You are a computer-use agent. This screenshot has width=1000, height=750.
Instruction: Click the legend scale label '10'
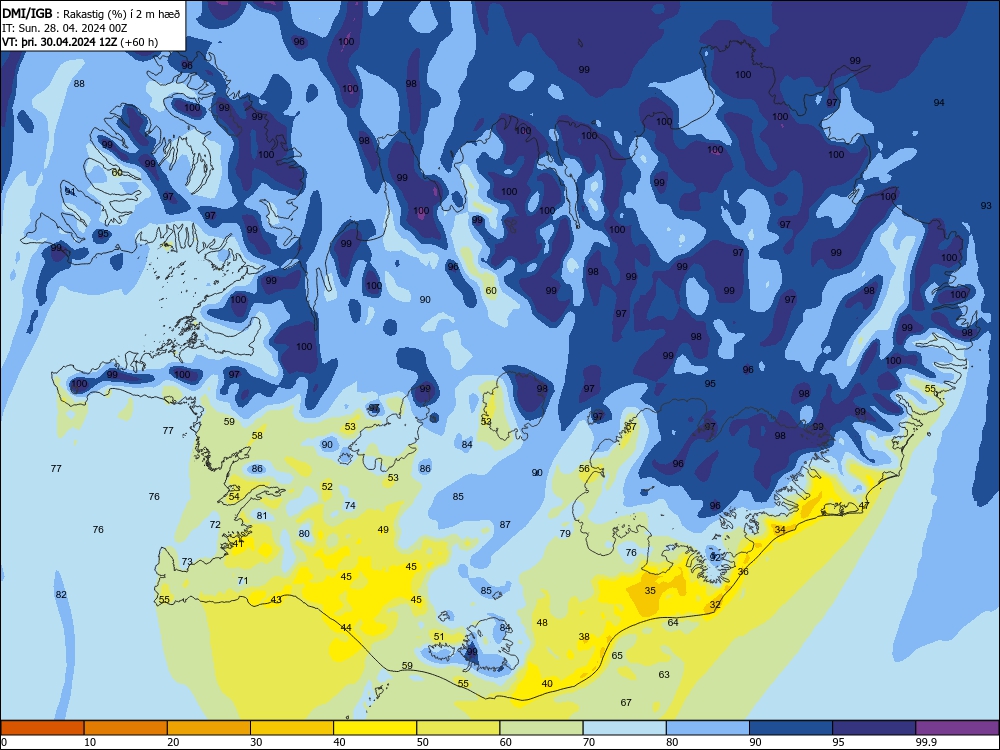click(90, 742)
